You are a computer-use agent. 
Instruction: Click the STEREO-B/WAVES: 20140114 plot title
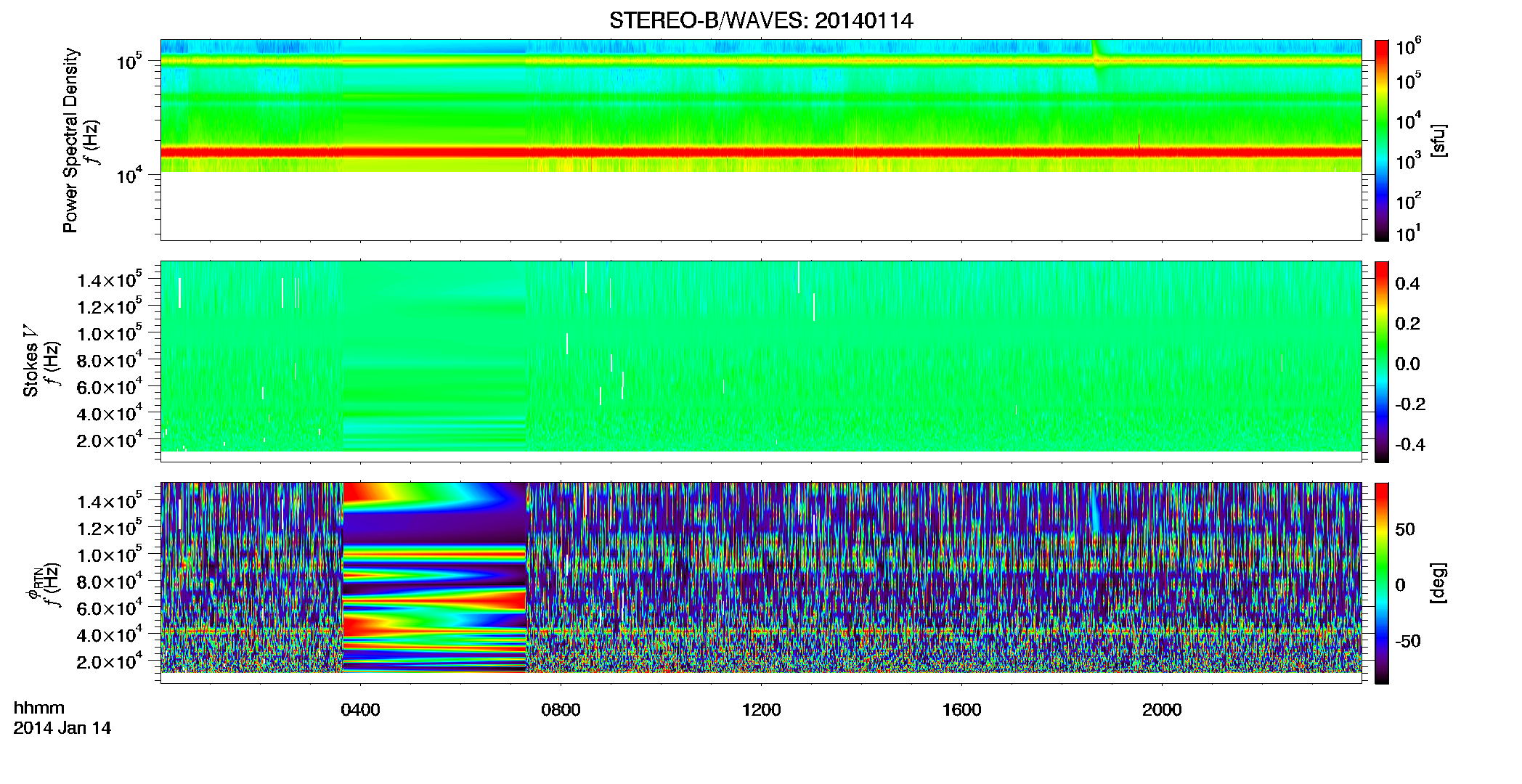[x=760, y=20]
